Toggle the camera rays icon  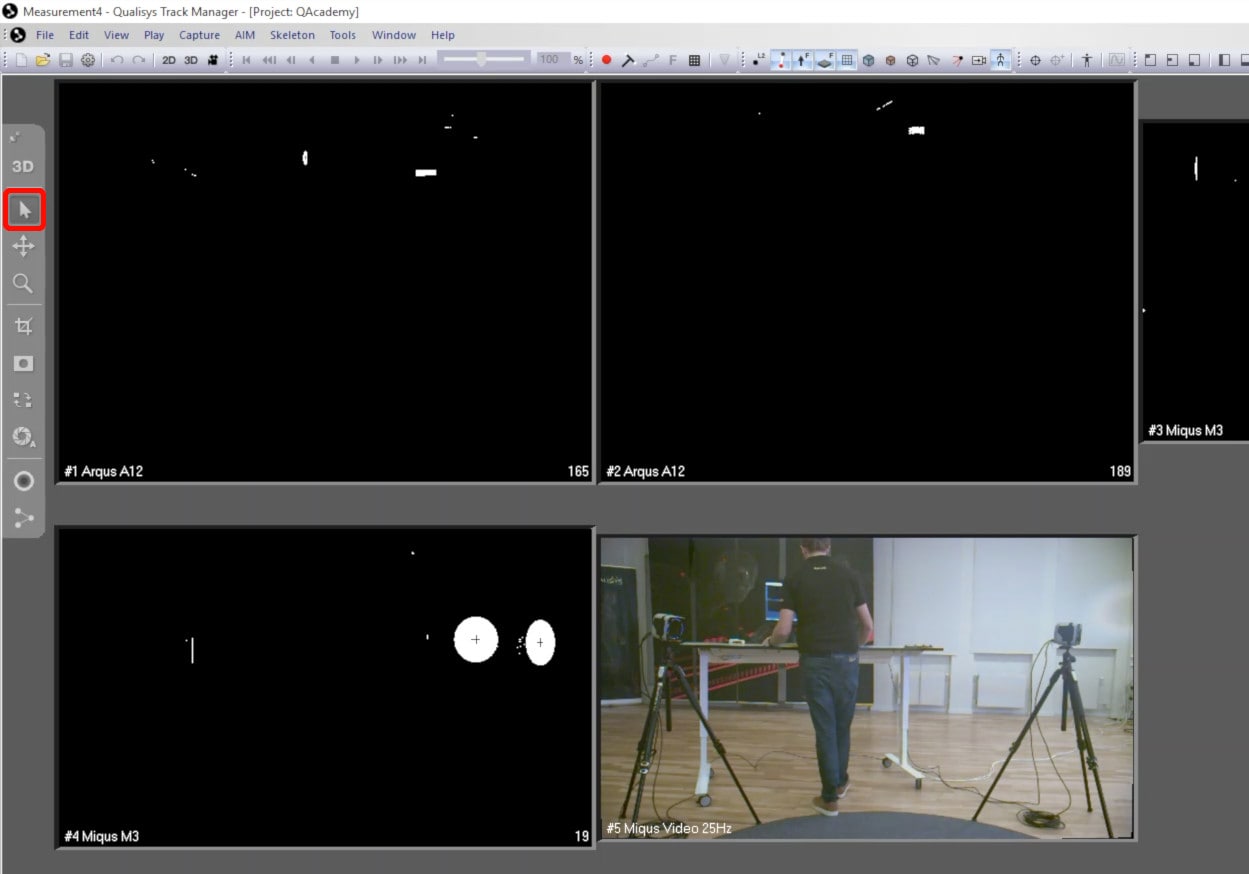coord(957,60)
